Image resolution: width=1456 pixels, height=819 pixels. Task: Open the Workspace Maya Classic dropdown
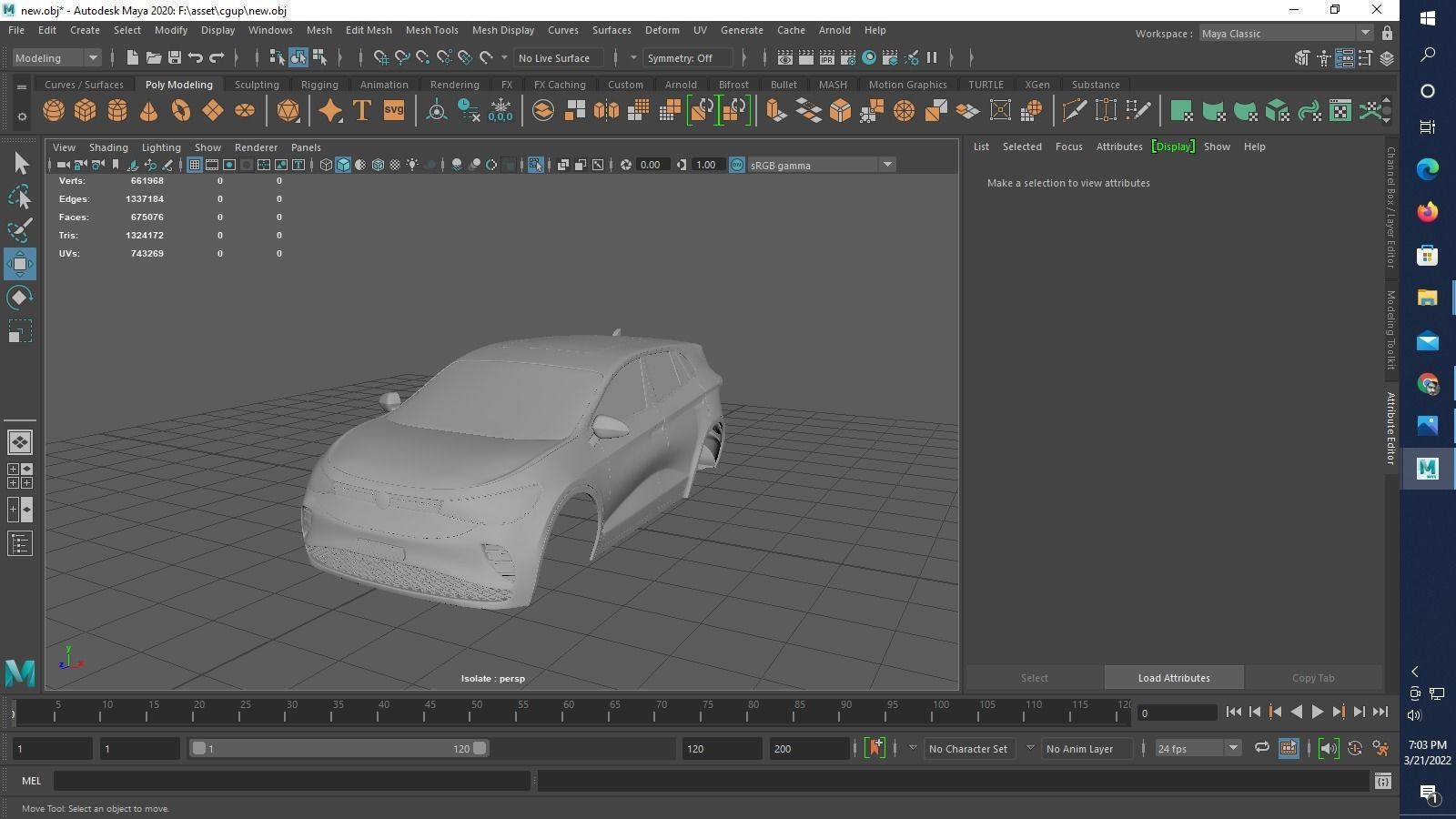[1285, 33]
